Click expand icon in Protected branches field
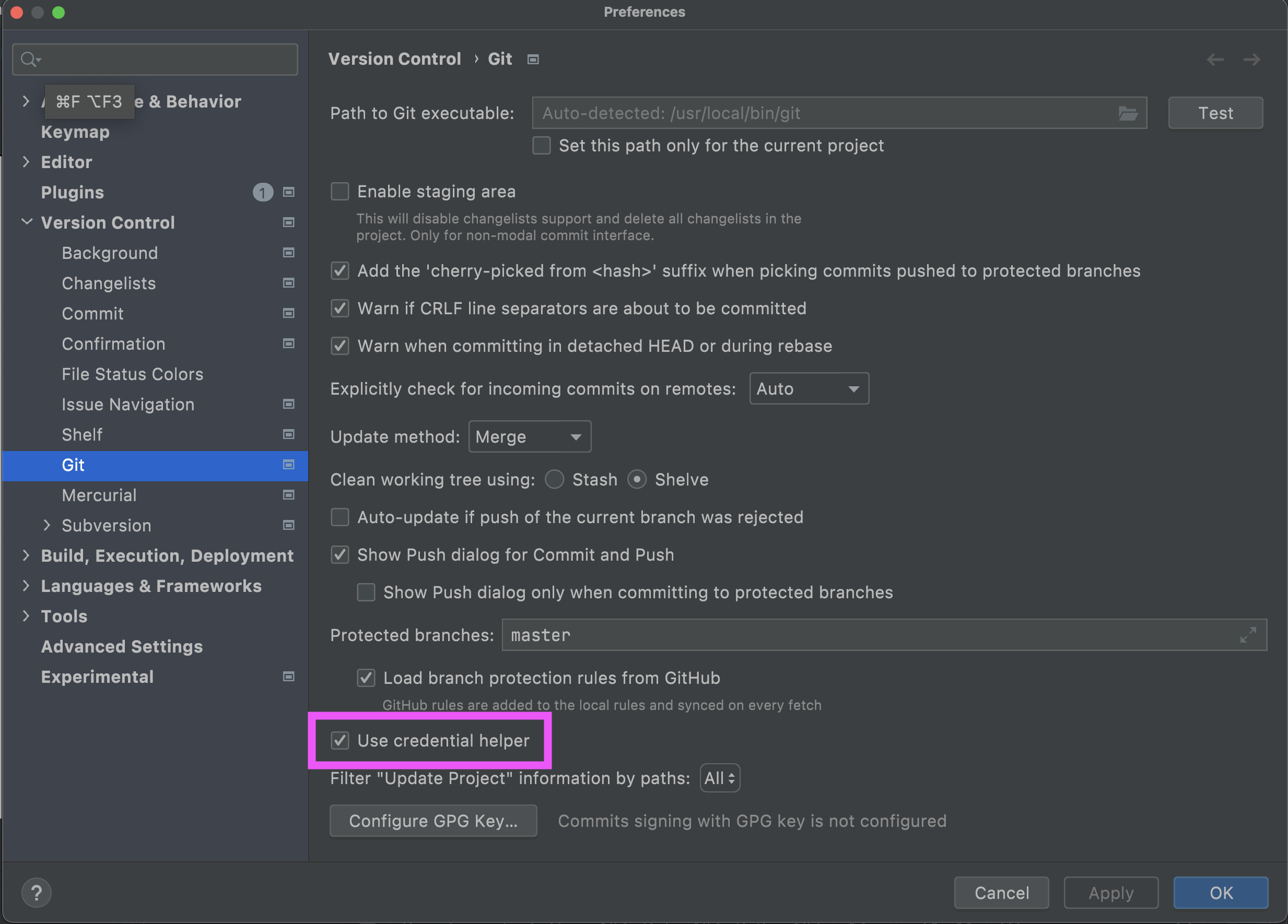 tap(1248, 635)
